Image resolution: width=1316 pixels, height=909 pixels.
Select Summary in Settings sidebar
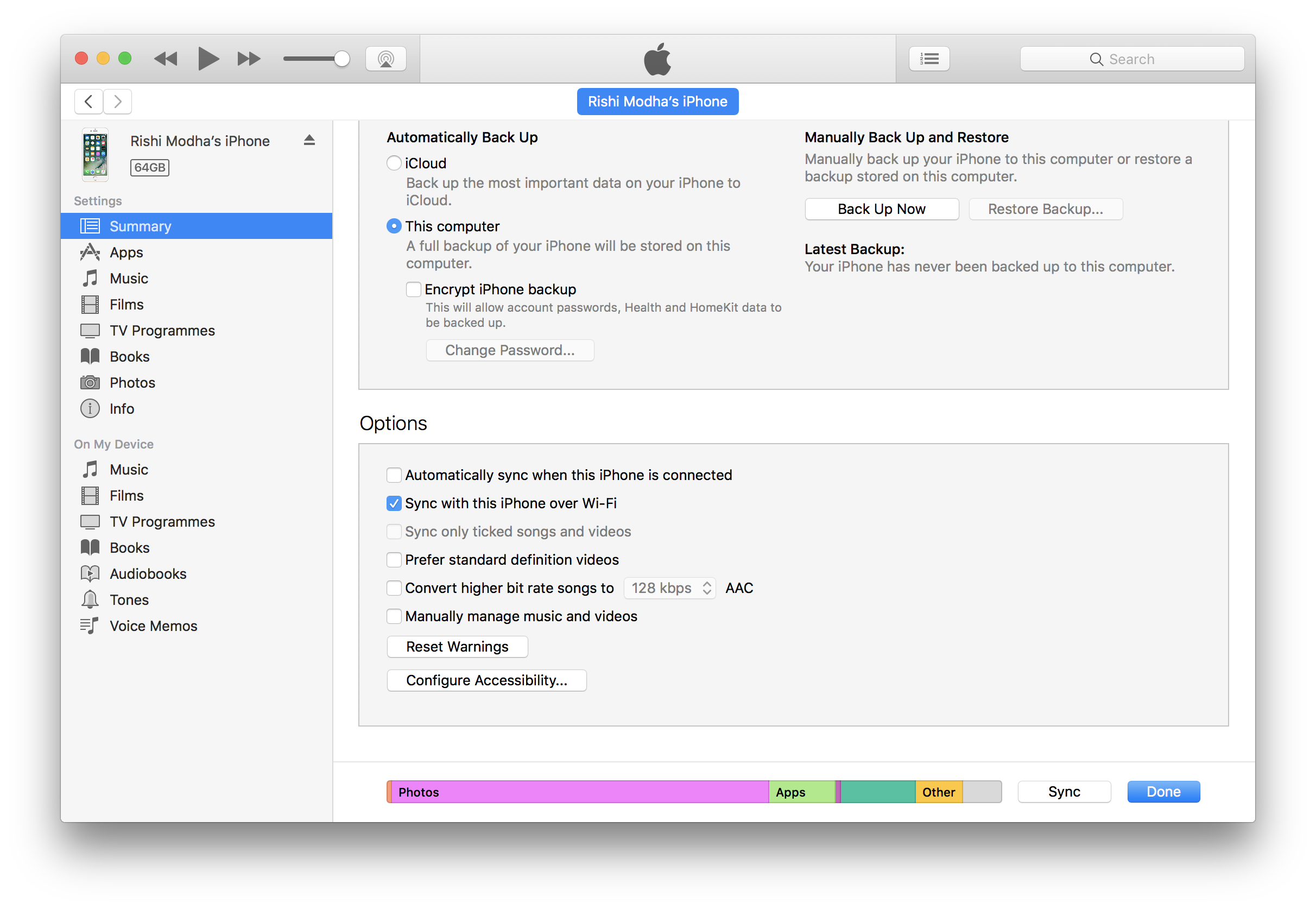point(197,226)
